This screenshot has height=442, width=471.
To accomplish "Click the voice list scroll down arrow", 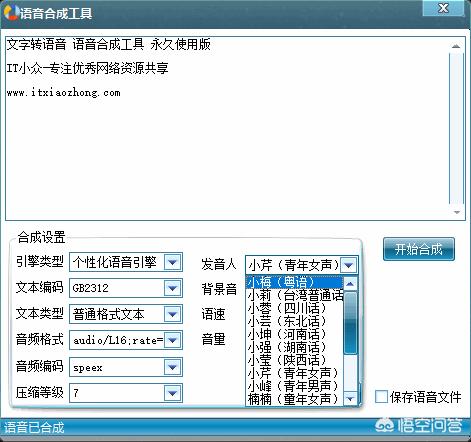I will pos(350,398).
